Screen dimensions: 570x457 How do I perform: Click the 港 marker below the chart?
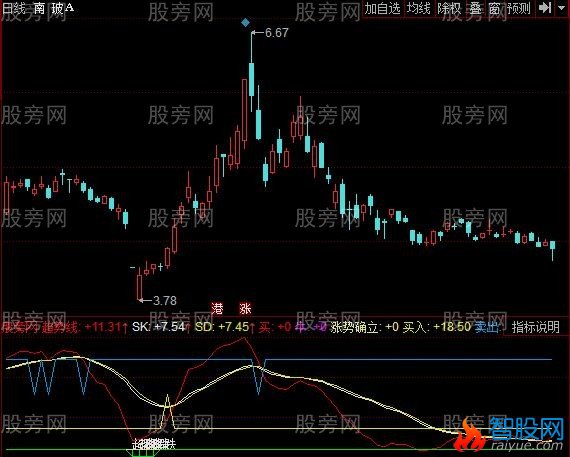(217, 309)
